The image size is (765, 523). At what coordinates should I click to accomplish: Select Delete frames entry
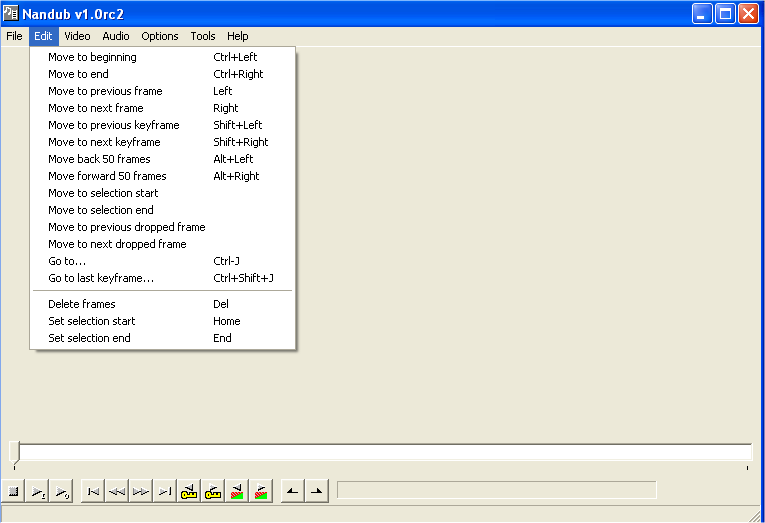coord(162,304)
